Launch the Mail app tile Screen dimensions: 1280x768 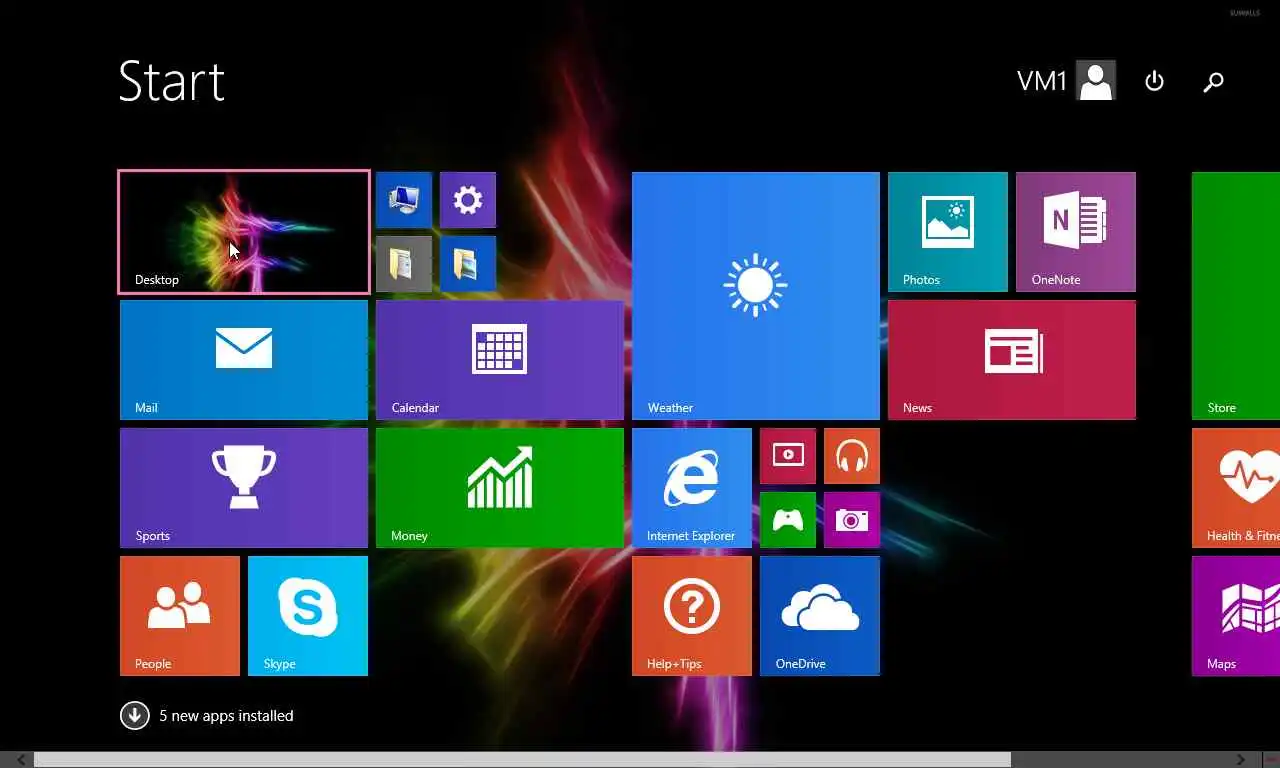tap(244, 360)
